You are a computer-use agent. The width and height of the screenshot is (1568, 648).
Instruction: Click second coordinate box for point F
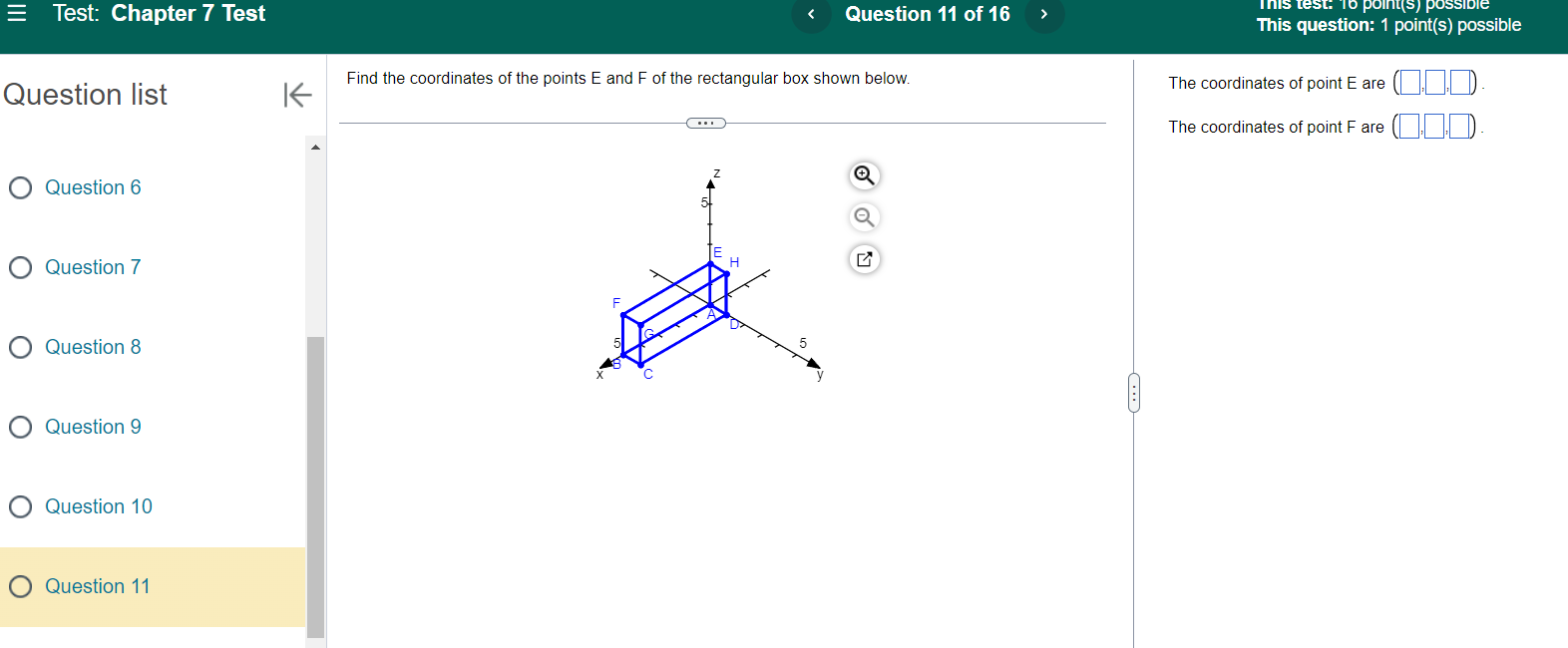tap(1434, 127)
